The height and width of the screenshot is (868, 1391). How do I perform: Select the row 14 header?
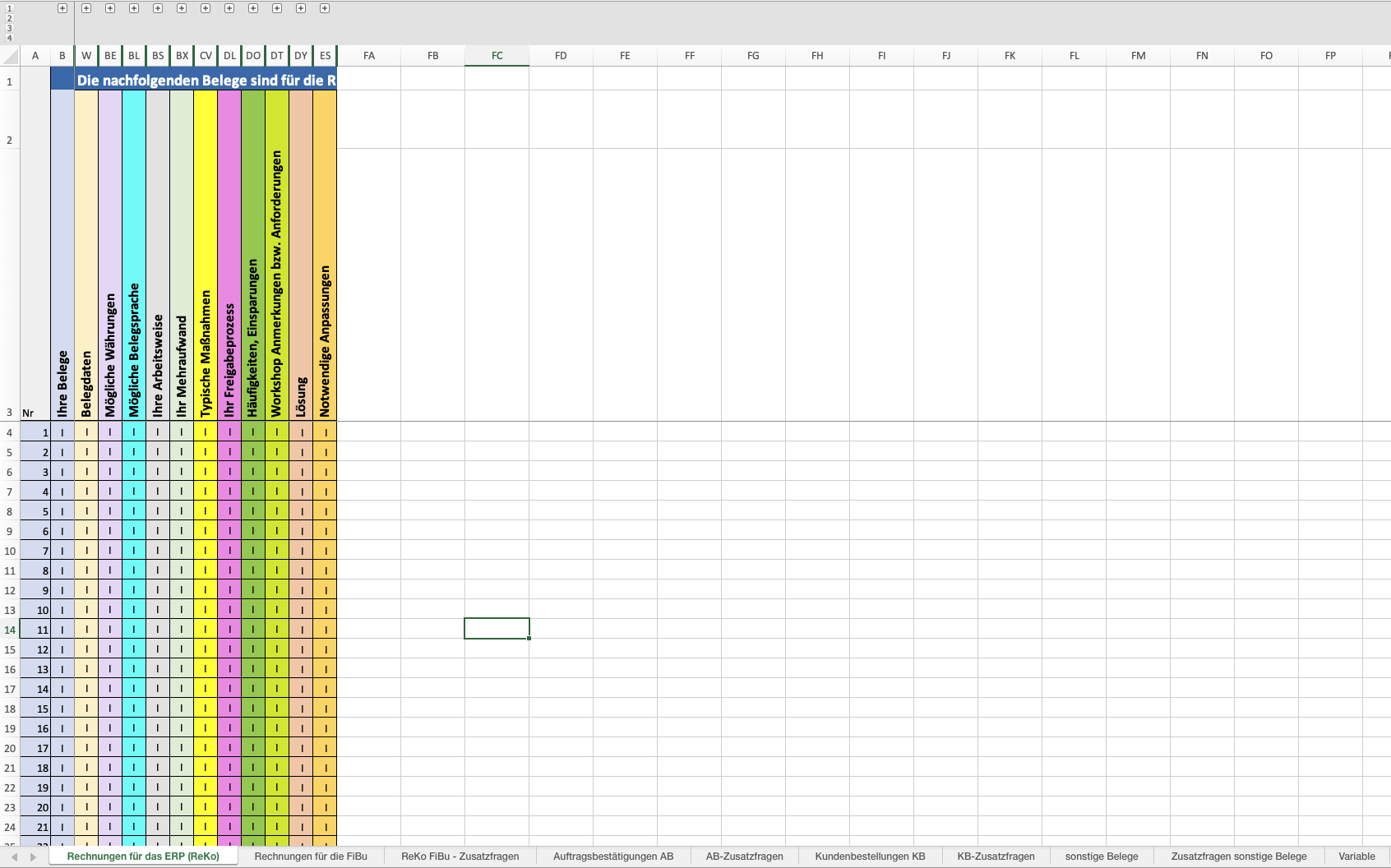tap(10, 630)
